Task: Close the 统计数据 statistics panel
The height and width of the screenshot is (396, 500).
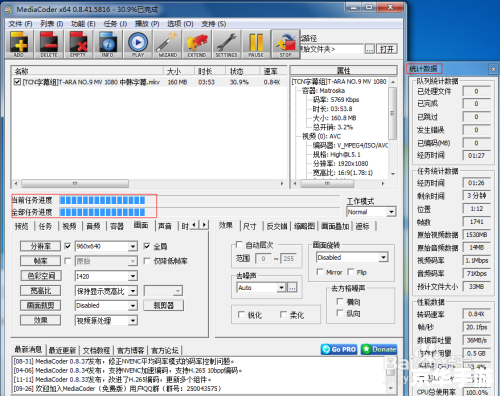Action: point(493,69)
